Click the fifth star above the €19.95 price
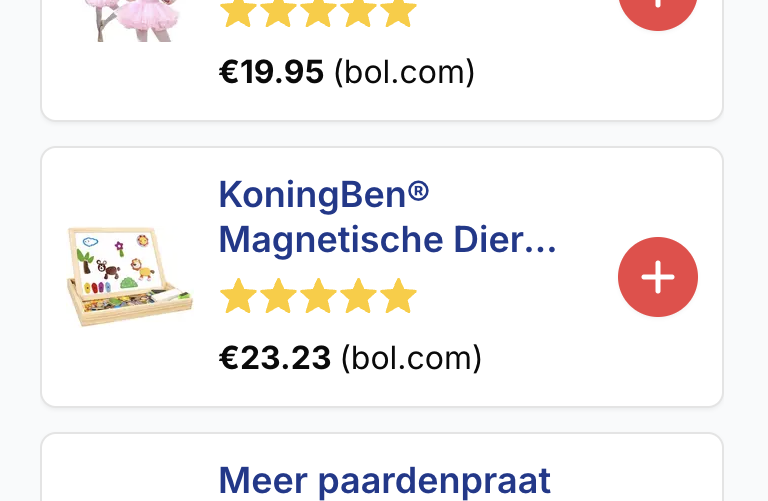Image resolution: width=768 pixels, height=501 pixels. click(398, 13)
